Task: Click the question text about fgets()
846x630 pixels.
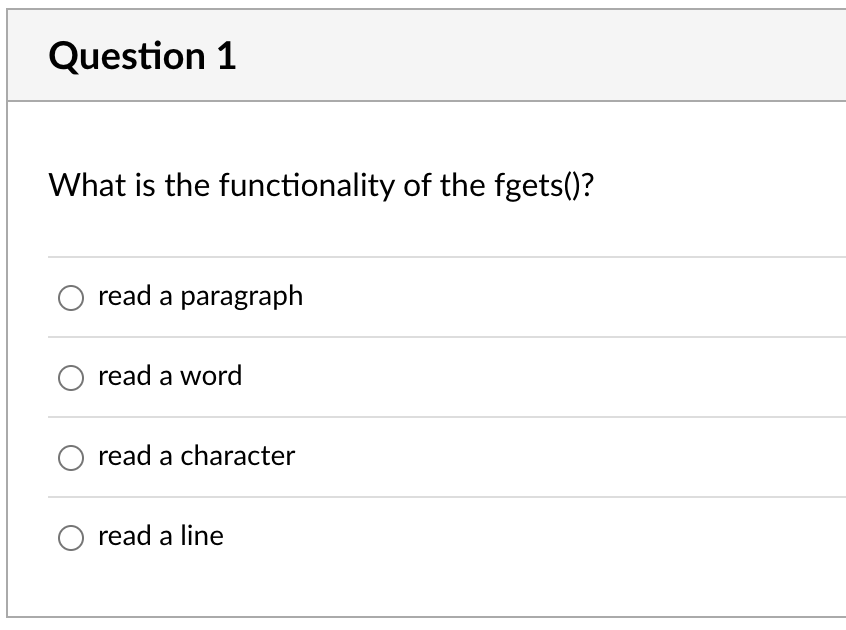Action: point(322,185)
